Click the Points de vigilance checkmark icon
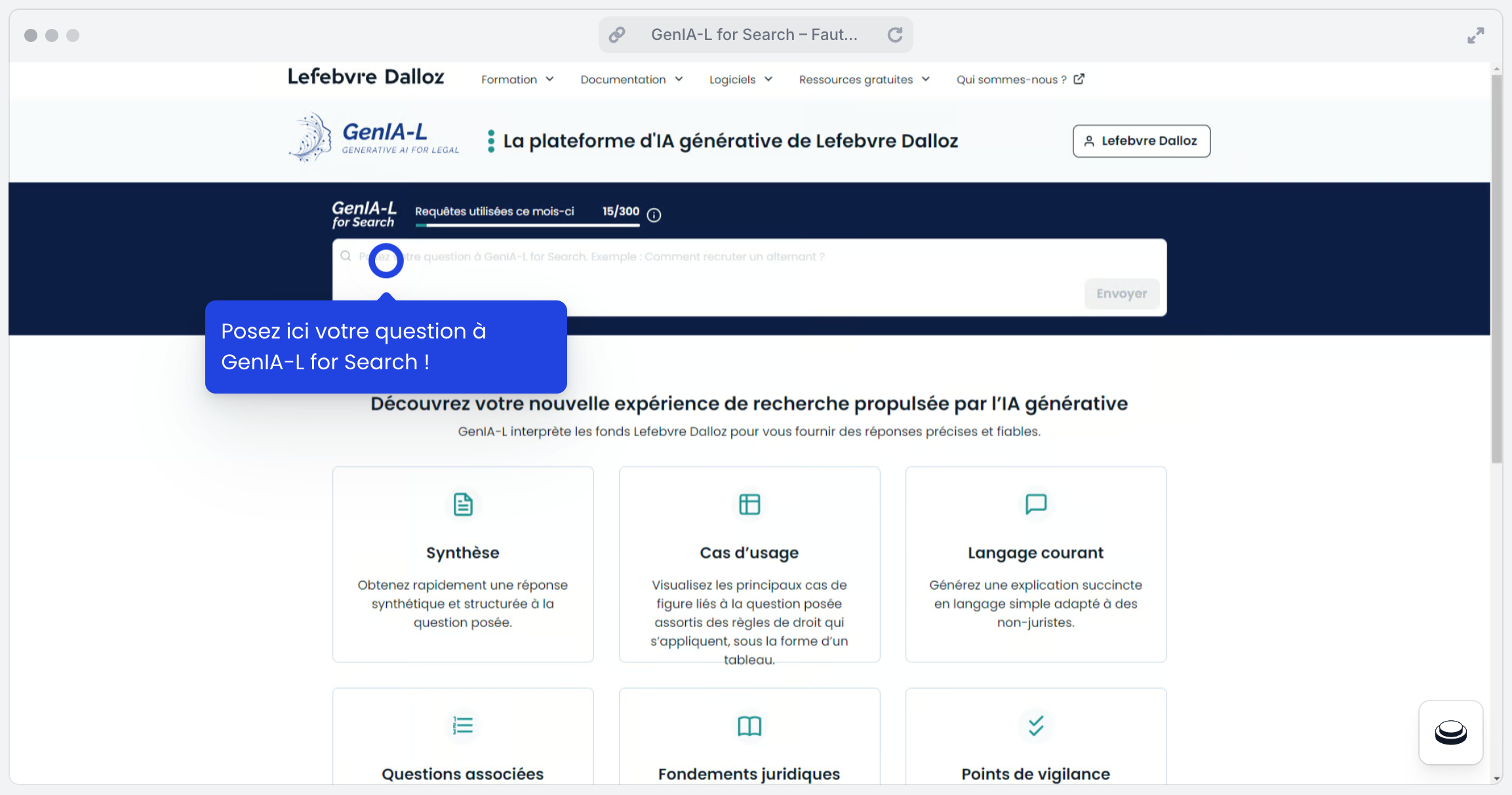Image resolution: width=1512 pixels, height=795 pixels. 1035,725
